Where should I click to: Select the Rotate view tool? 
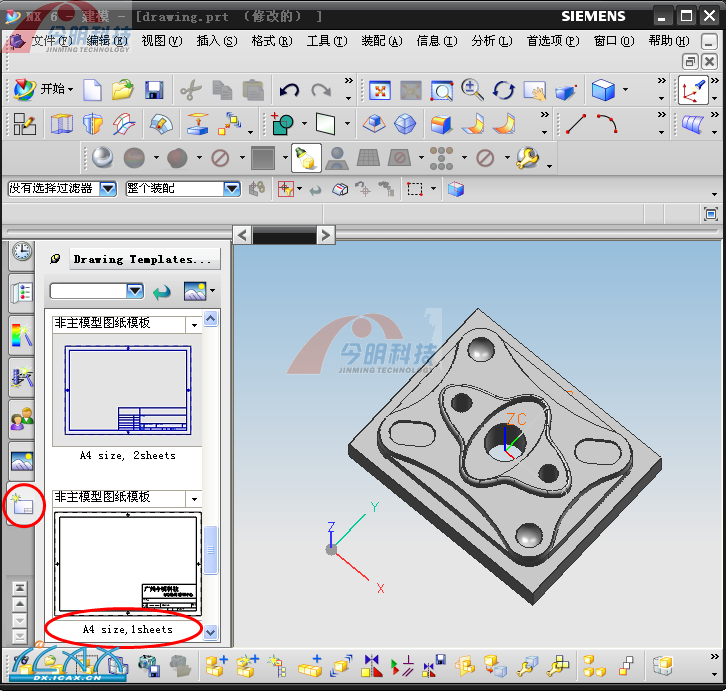point(503,90)
